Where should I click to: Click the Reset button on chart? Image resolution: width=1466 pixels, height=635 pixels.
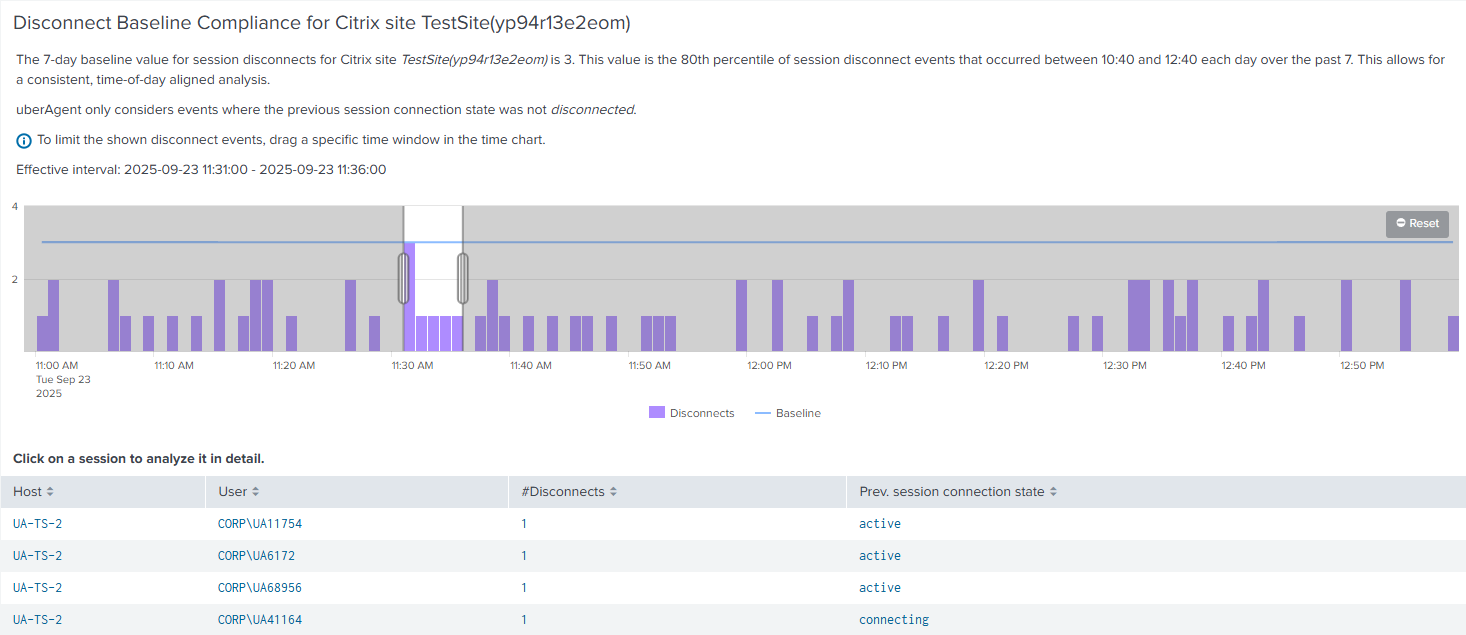click(1417, 224)
